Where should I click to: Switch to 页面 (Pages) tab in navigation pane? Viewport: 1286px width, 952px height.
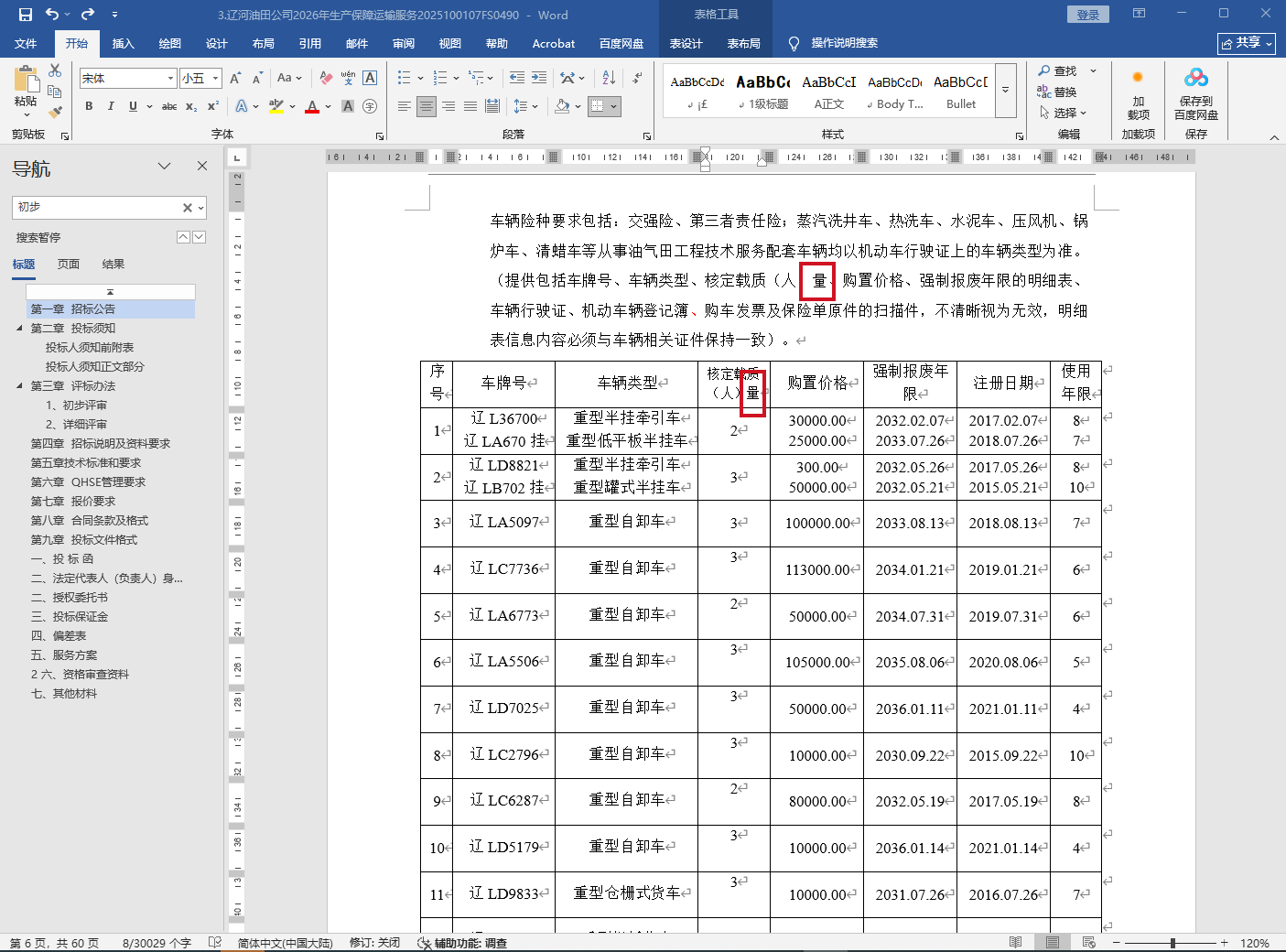pyautogui.click(x=68, y=265)
